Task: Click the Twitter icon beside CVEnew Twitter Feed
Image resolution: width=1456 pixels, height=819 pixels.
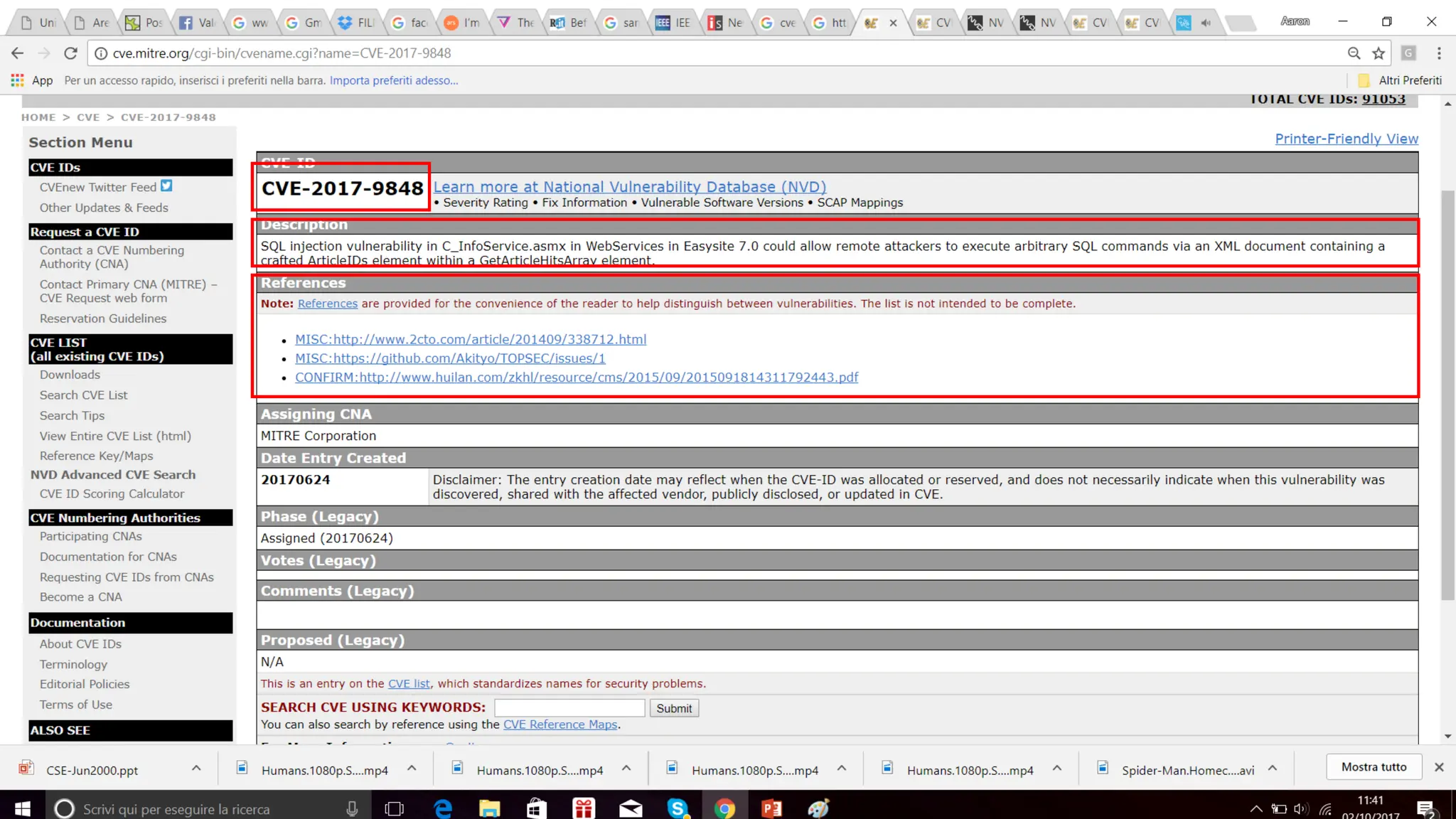Action: (x=166, y=186)
